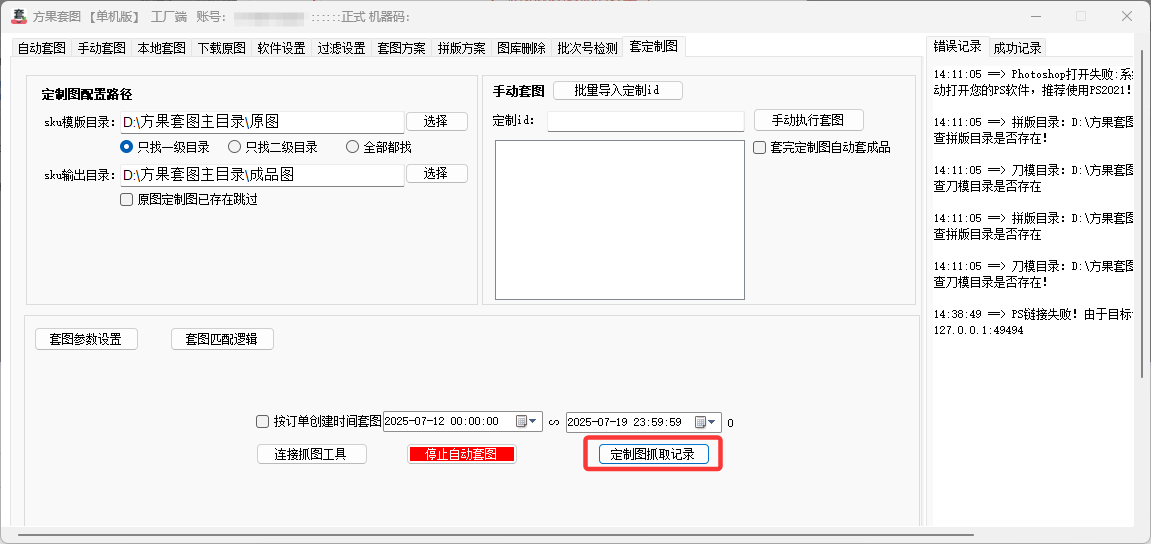Image resolution: width=1151 pixels, height=544 pixels.
Task: Enable 原图定制图已存在跳过 checkbox
Action: click(189, 199)
